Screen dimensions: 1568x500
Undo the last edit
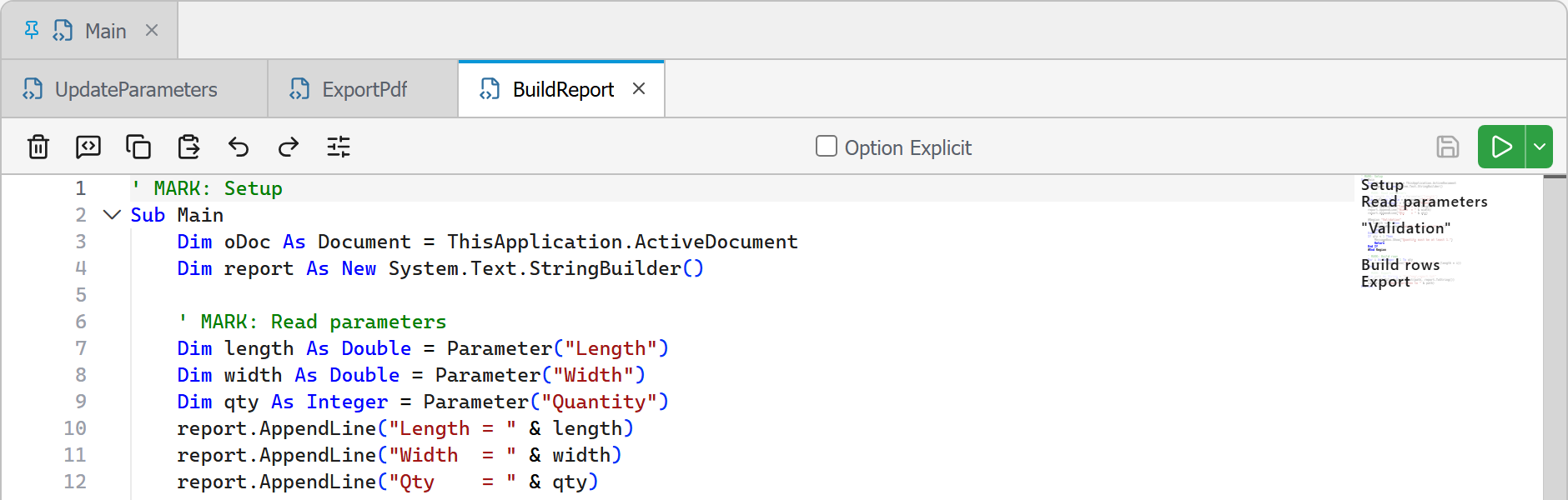click(x=239, y=147)
